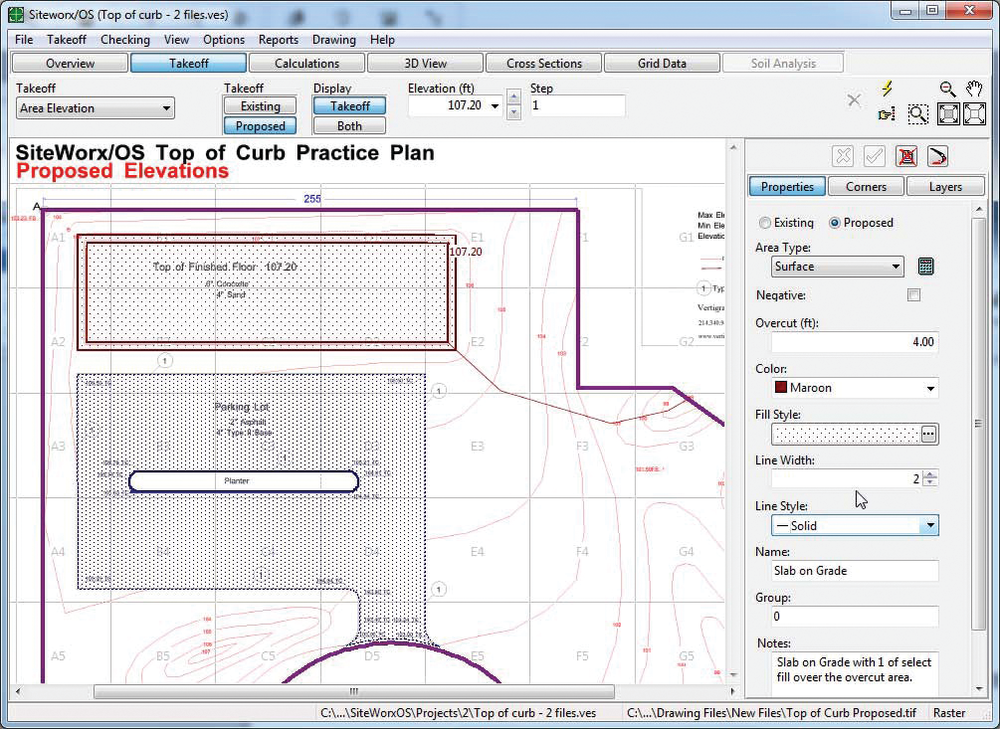Viewport: 1000px width, 729px height.
Task: Click the pointing hand select tool
Action: [886, 114]
